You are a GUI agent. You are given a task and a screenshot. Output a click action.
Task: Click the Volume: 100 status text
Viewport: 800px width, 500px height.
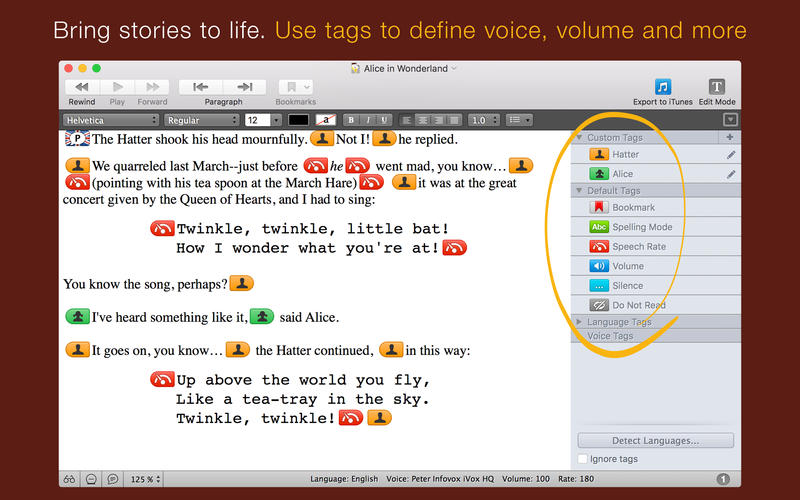pos(526,479)
